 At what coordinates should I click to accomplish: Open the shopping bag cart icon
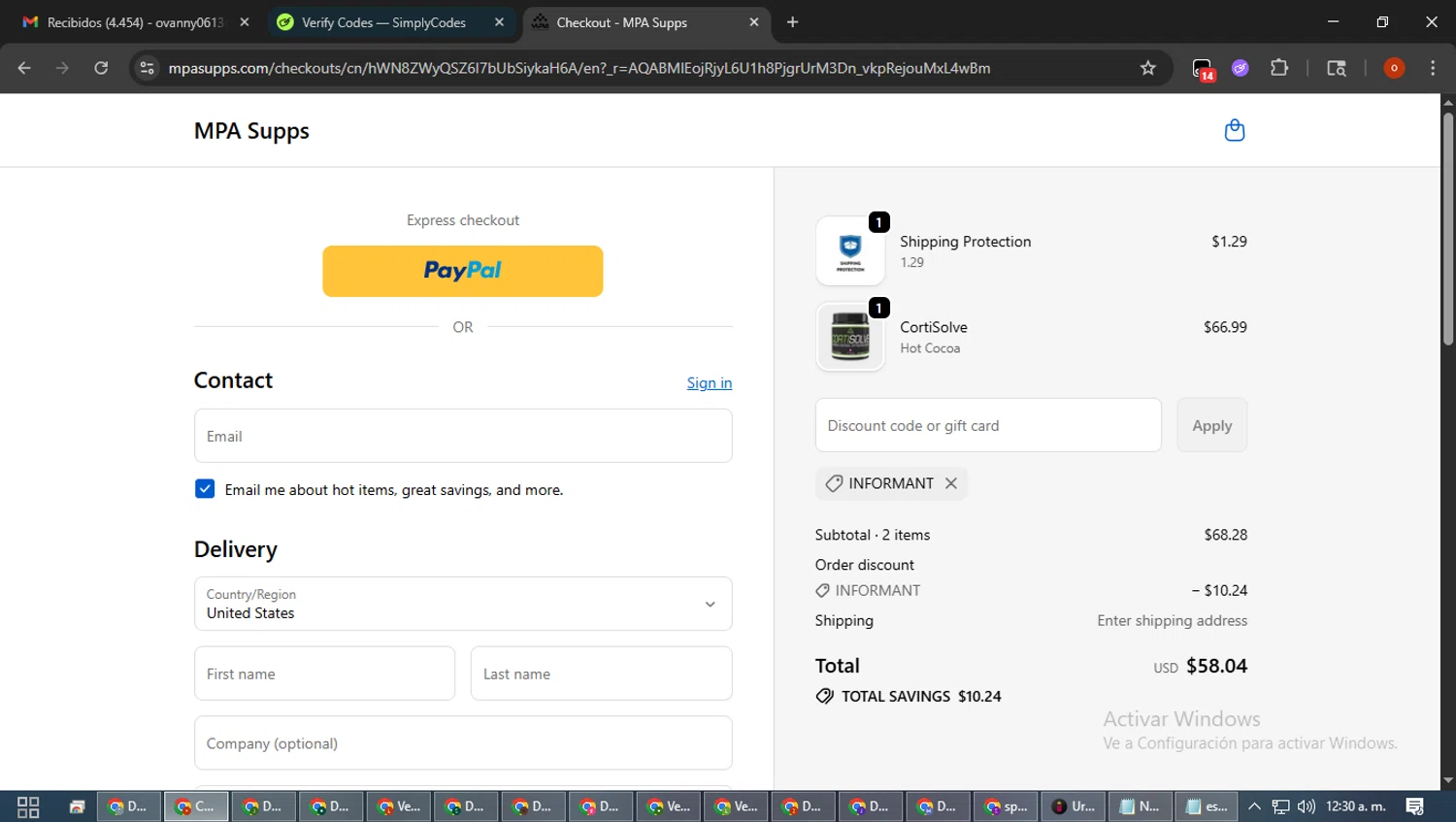[1234, 130]
